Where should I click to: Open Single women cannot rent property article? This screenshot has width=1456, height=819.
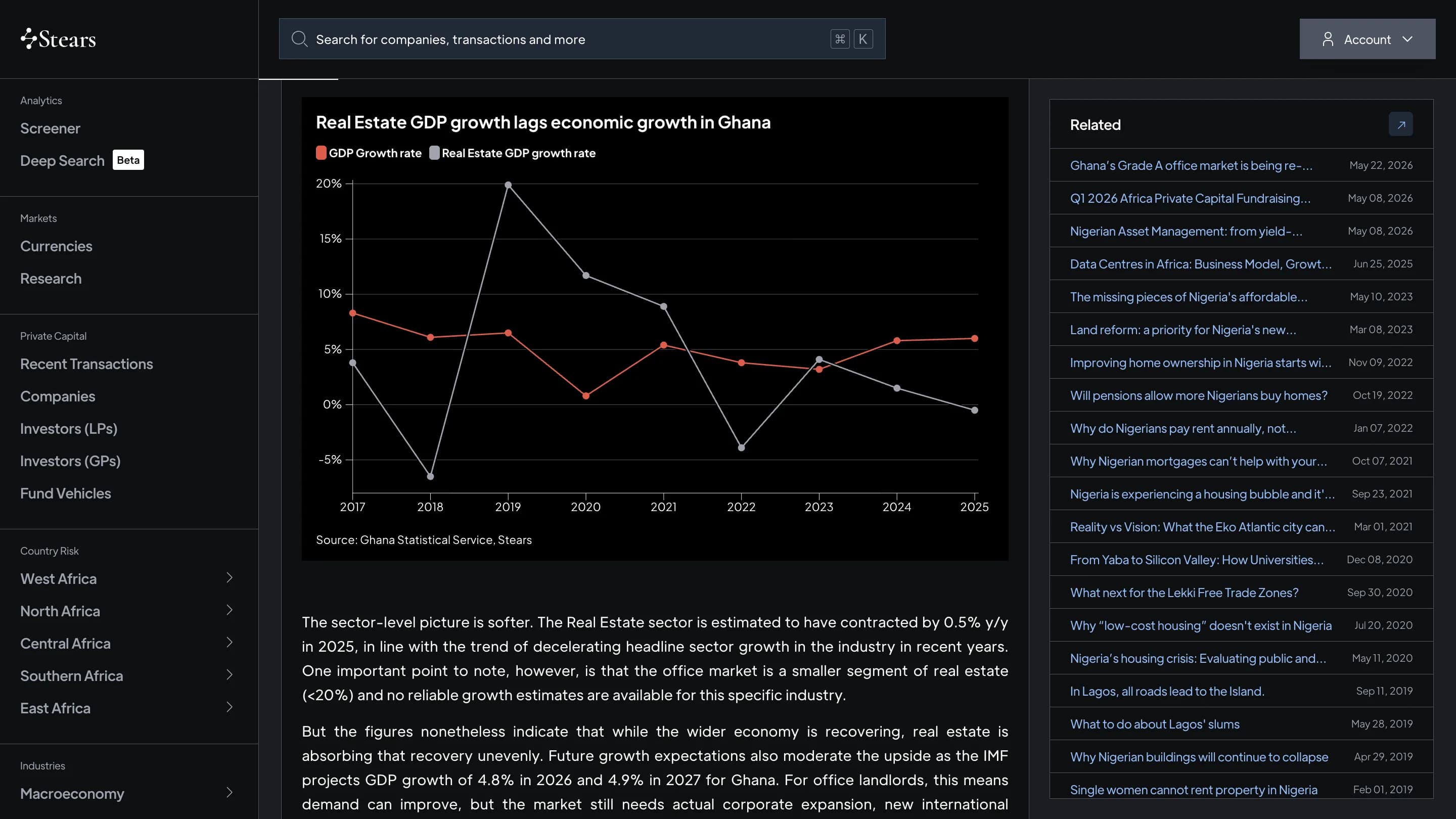coord(1194,790)
